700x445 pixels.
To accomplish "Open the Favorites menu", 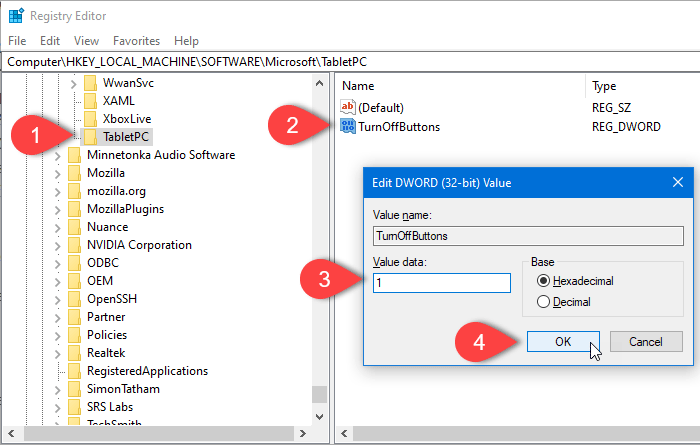I will coord(136,41).
